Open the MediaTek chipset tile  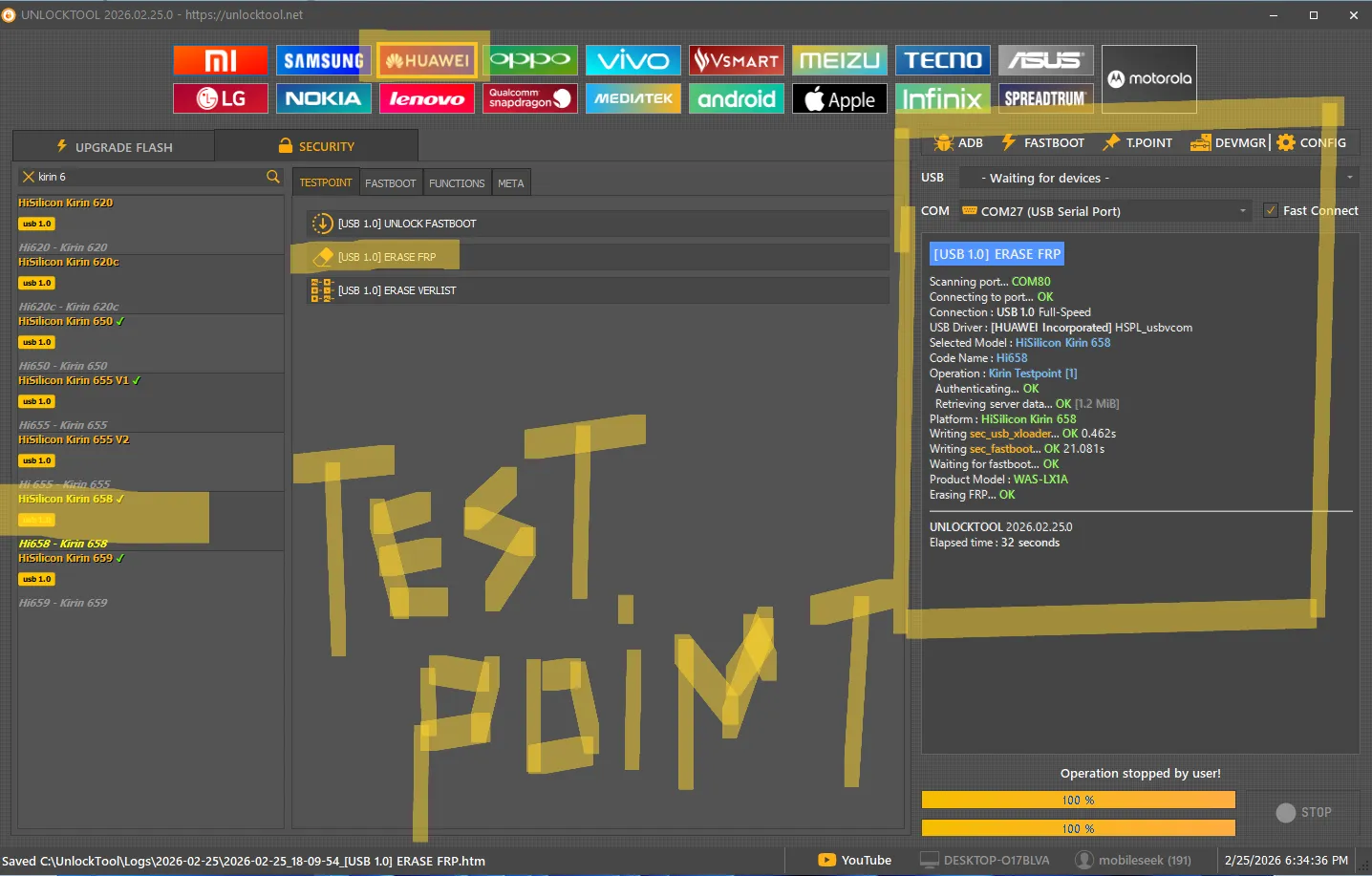(632, 98)
